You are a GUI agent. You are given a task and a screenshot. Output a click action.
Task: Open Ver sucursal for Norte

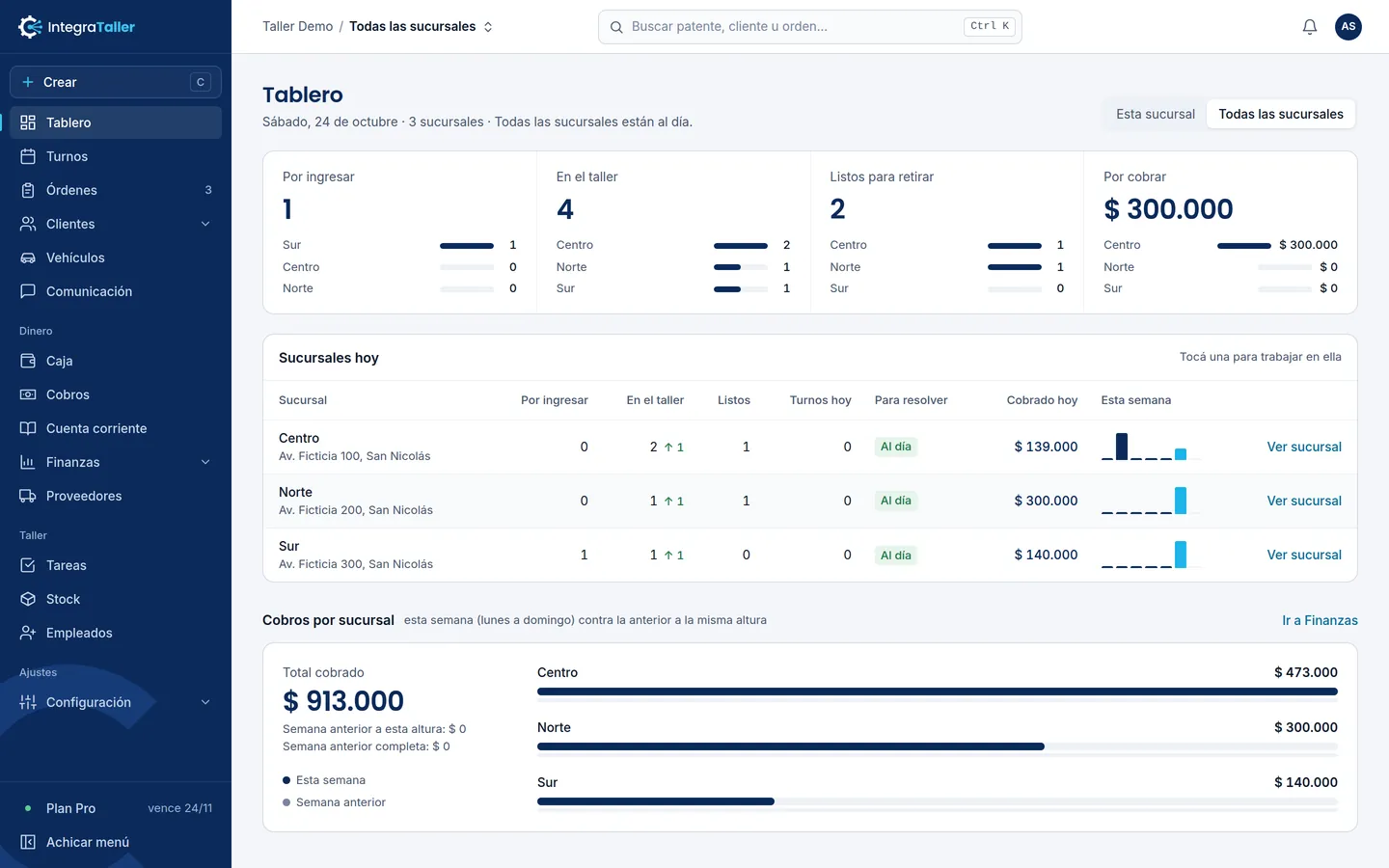tap(1304, 501)
